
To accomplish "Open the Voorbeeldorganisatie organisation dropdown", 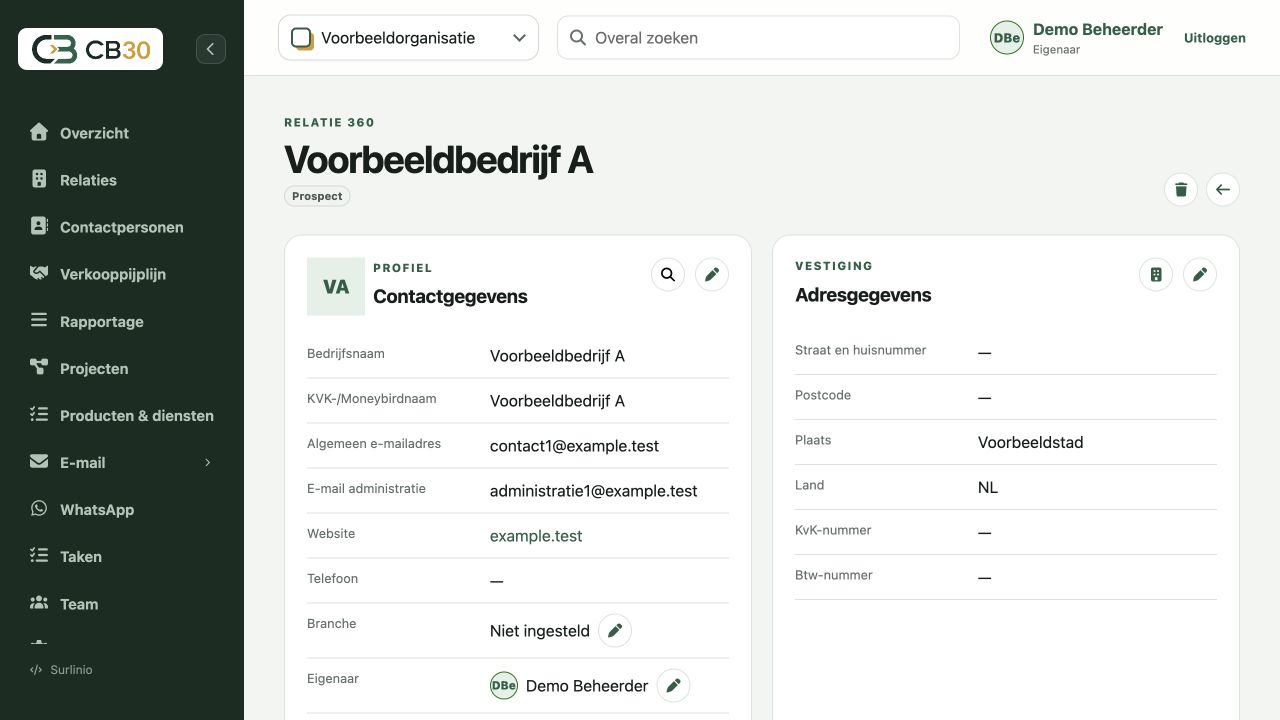I will (408, 38).
